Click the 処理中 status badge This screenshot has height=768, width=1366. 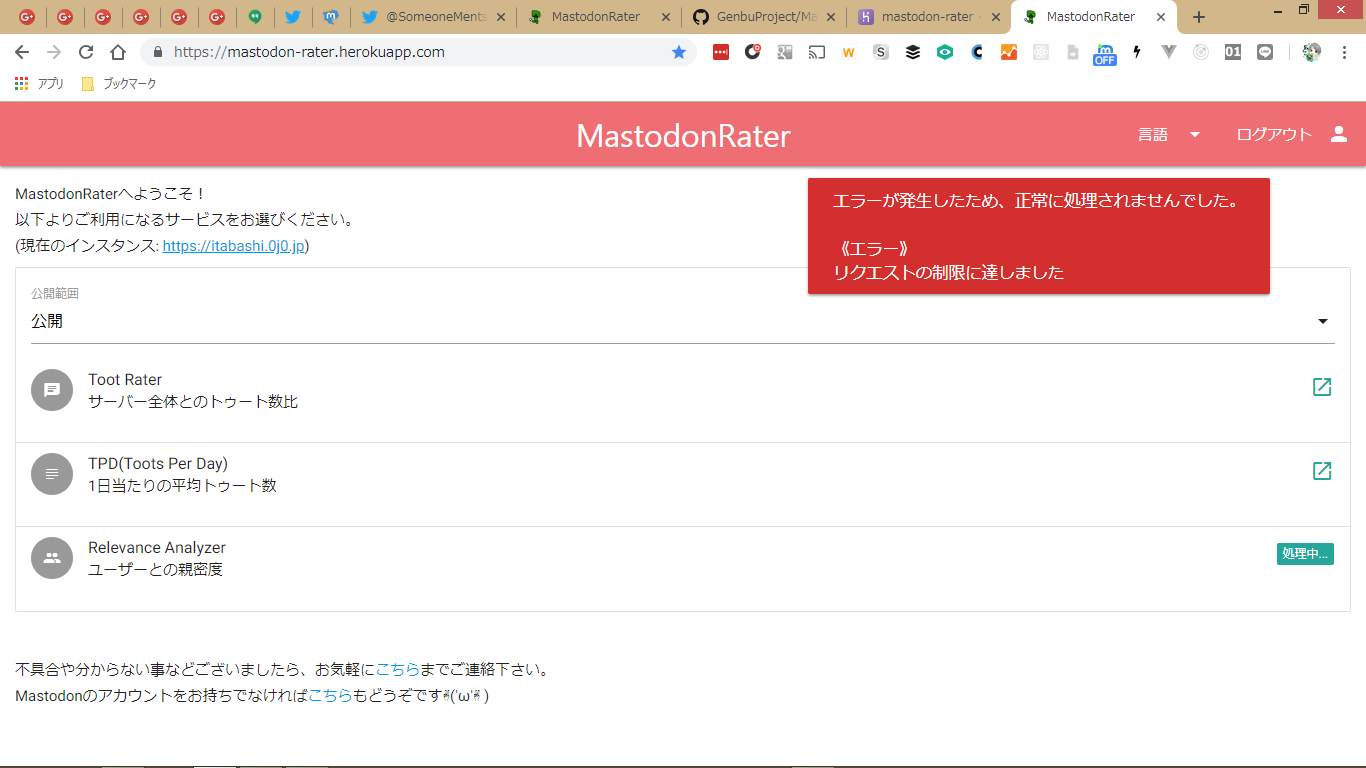(x=1304, y=554)
